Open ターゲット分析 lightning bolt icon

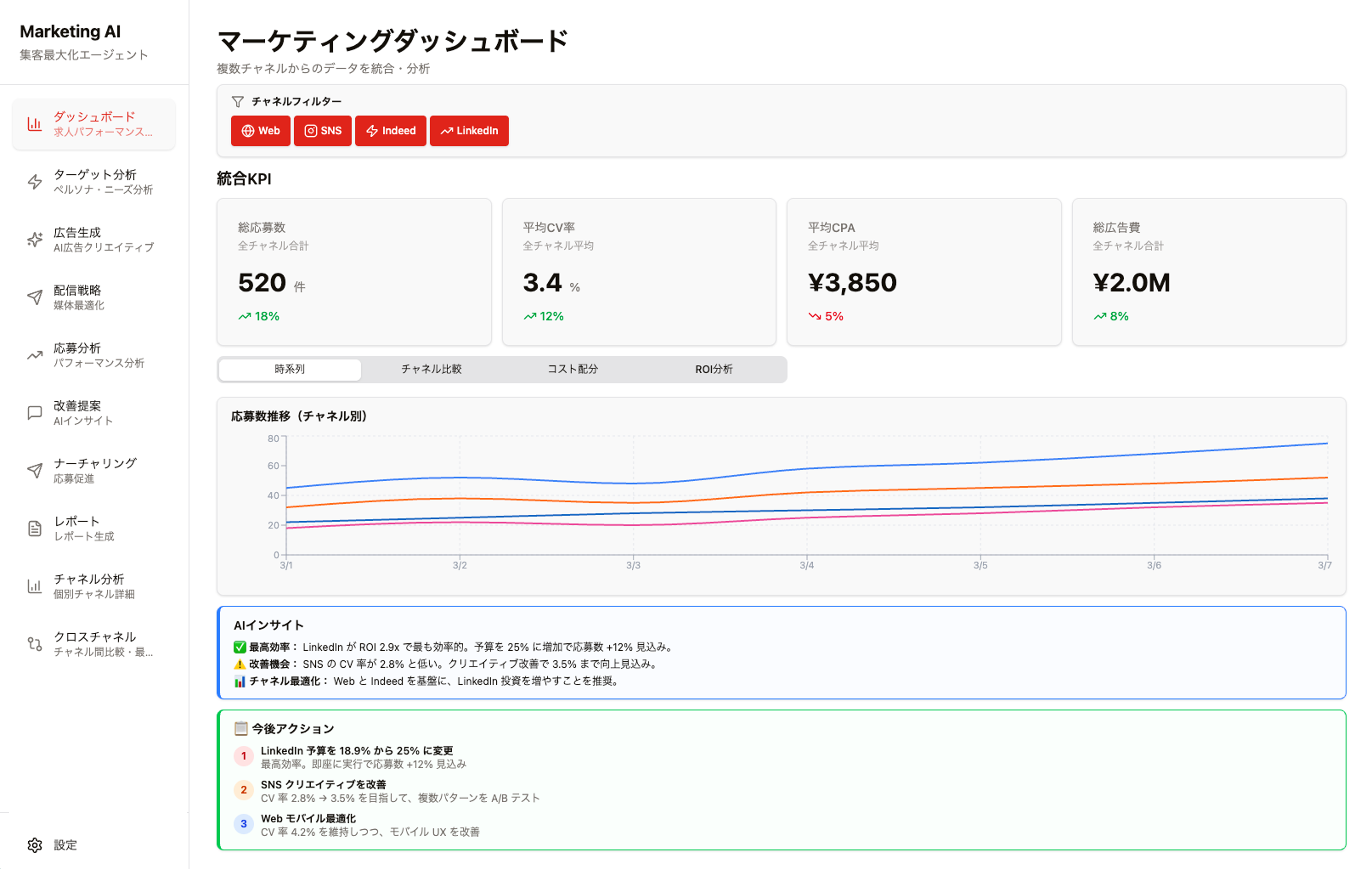35,182
